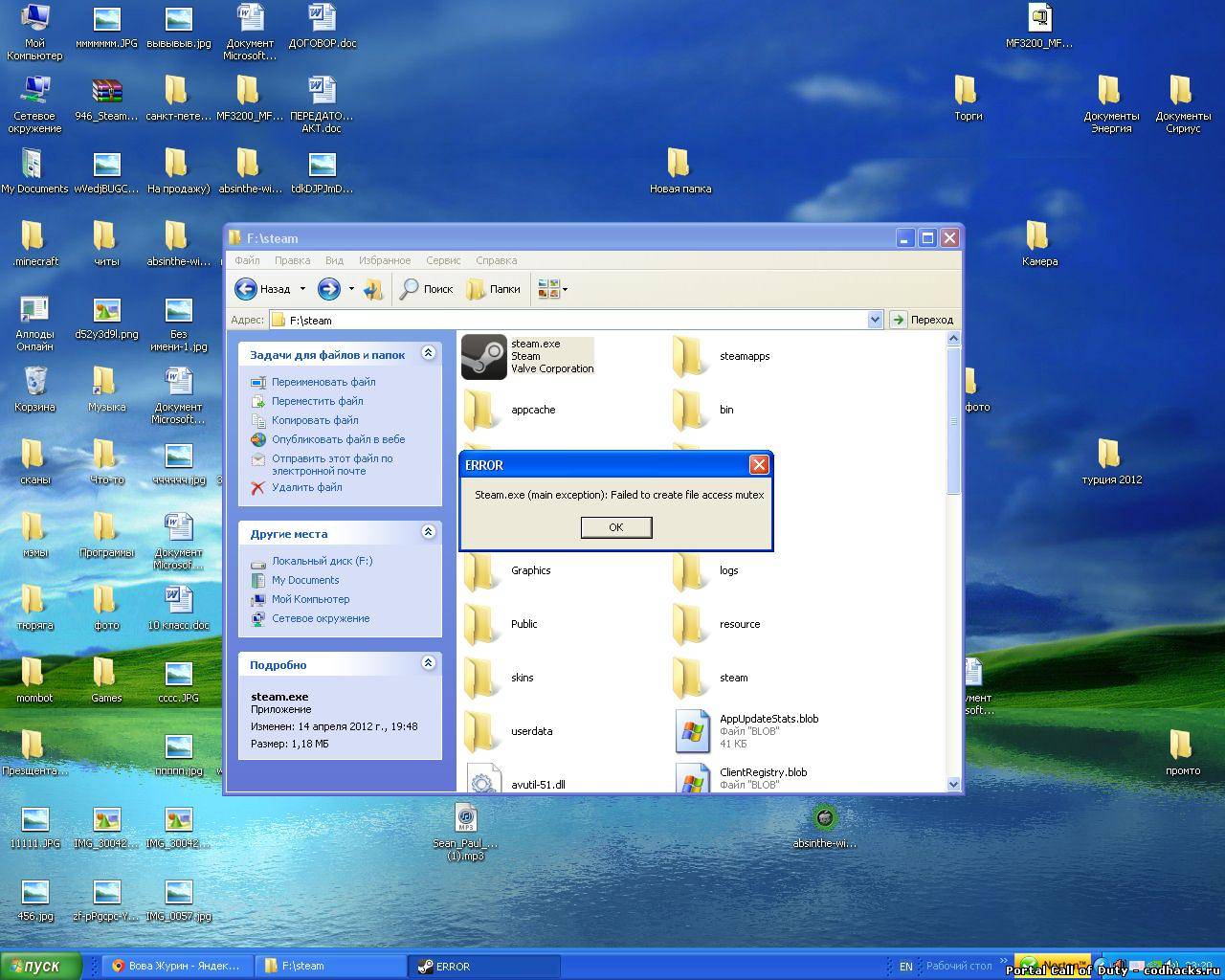Viewport: 1225px width, 980px height.
Task: Select the ClientRegistry.blob file
Action: pos(693,778)
